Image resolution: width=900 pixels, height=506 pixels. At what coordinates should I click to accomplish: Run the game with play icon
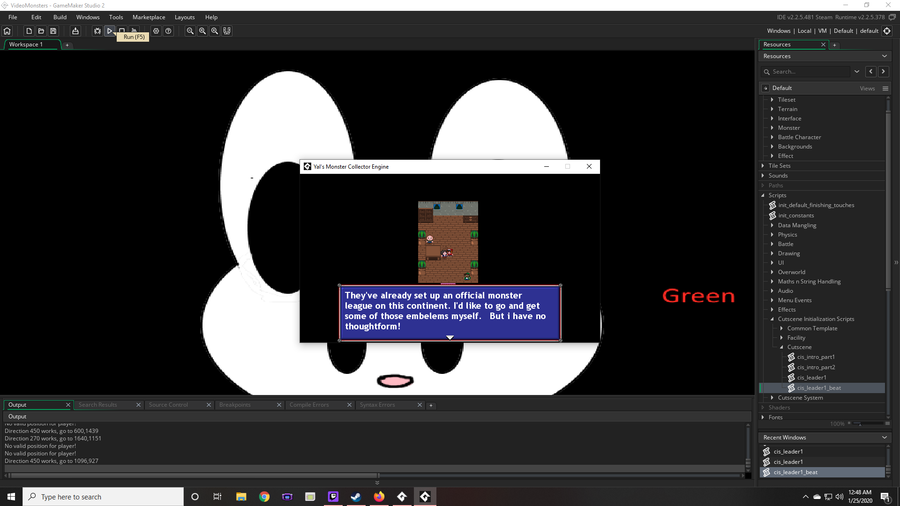[x=109, y=31]
